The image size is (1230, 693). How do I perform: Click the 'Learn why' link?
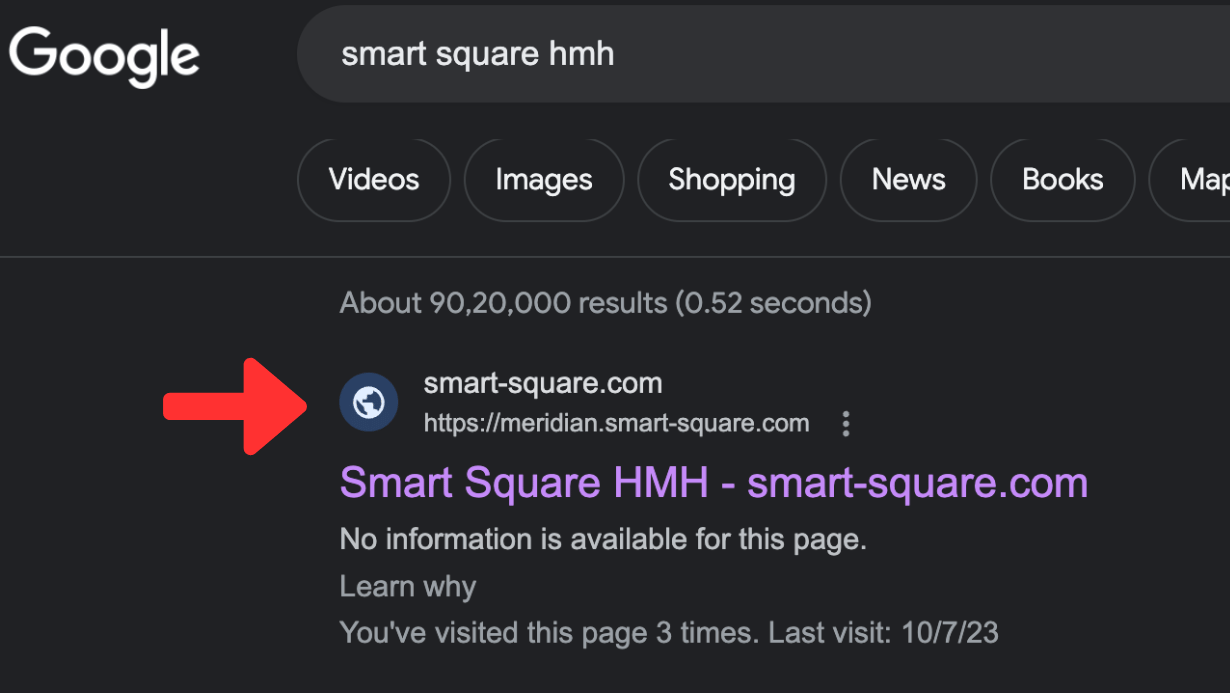(407, 587)
